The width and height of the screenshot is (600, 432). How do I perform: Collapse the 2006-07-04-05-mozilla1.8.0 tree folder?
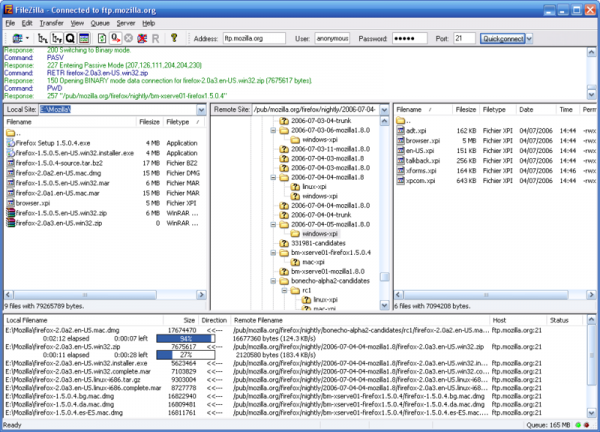(x=273, y=225)
